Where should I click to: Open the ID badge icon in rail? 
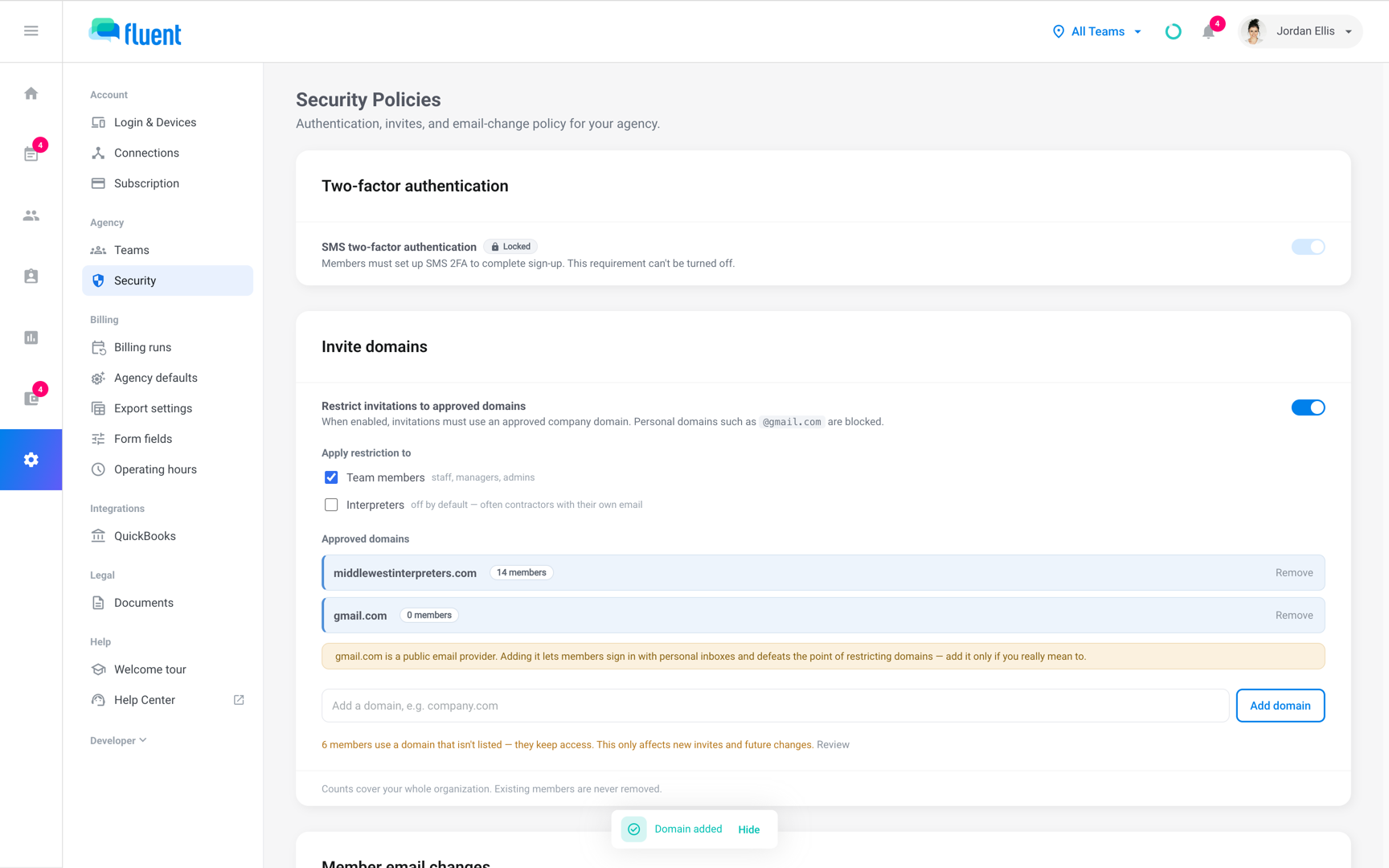pyautogui.click(x=31, y=276)
